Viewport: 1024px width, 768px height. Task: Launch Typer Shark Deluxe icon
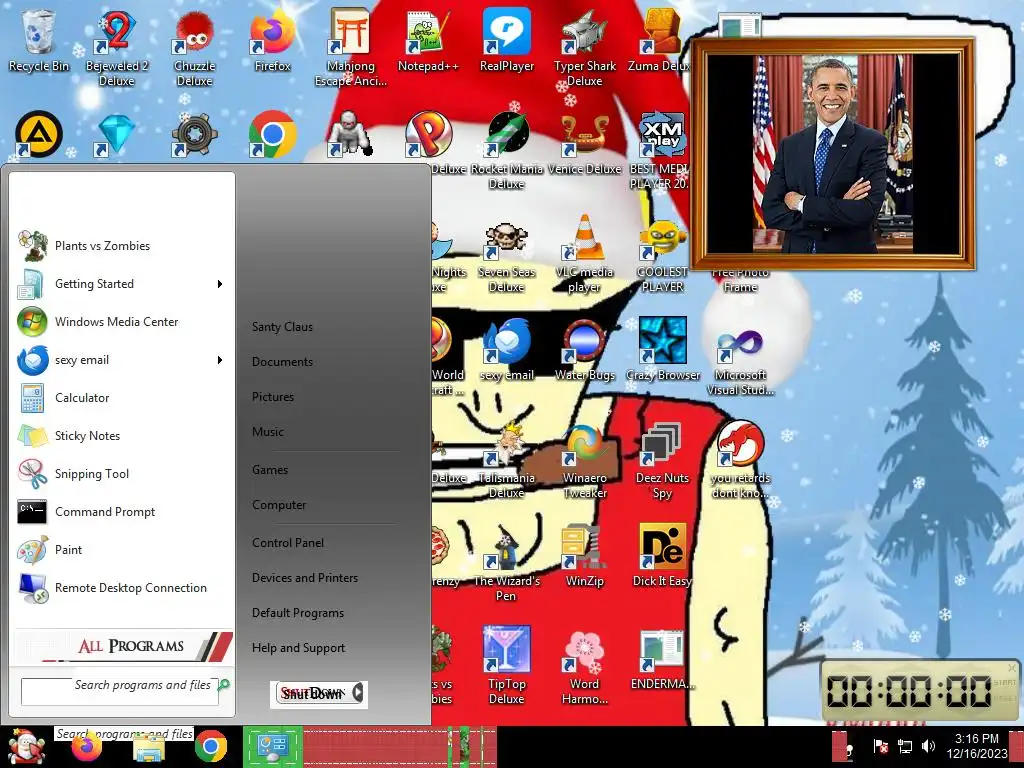pyautogui.click(x=584, y=48)
